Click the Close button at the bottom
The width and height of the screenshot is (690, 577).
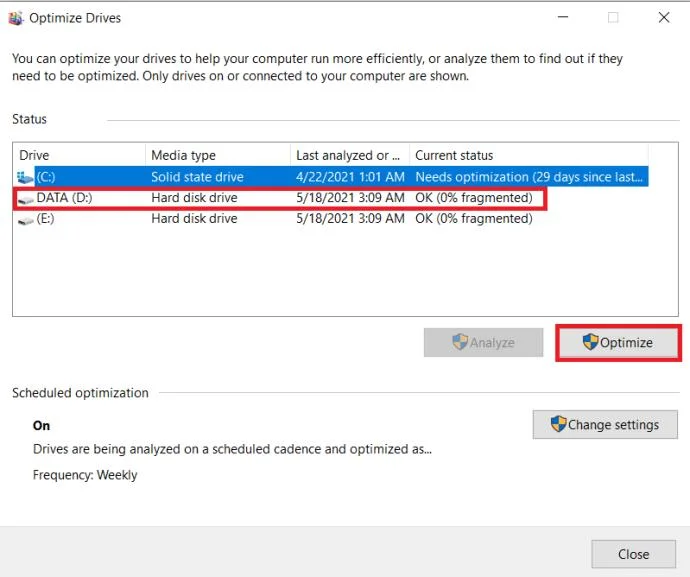tap(634, 554)
